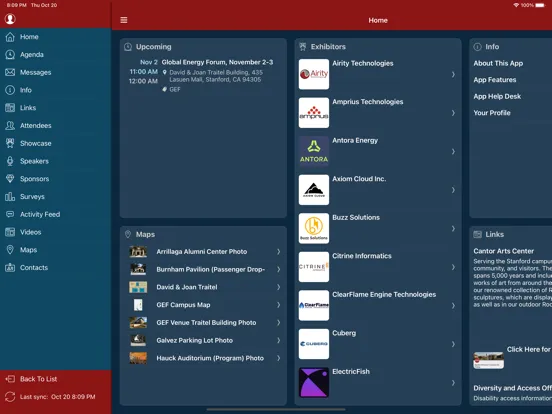Click the Sponsors diamond icon

(10, 179)
